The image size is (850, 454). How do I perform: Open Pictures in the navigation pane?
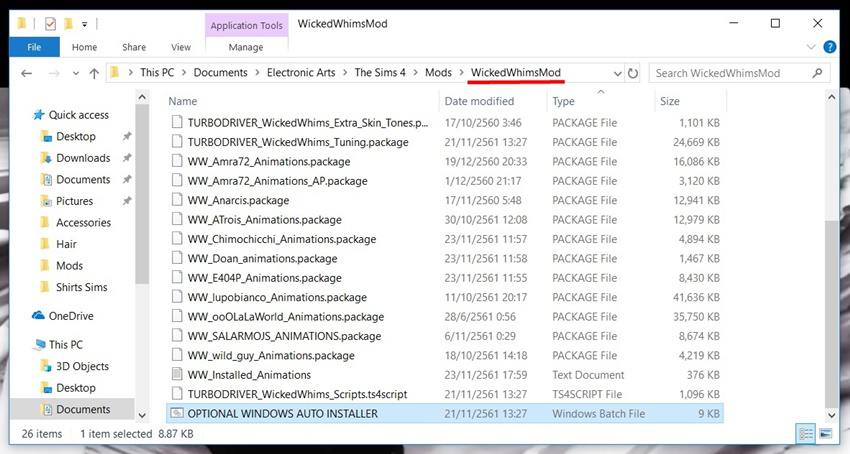74,201
